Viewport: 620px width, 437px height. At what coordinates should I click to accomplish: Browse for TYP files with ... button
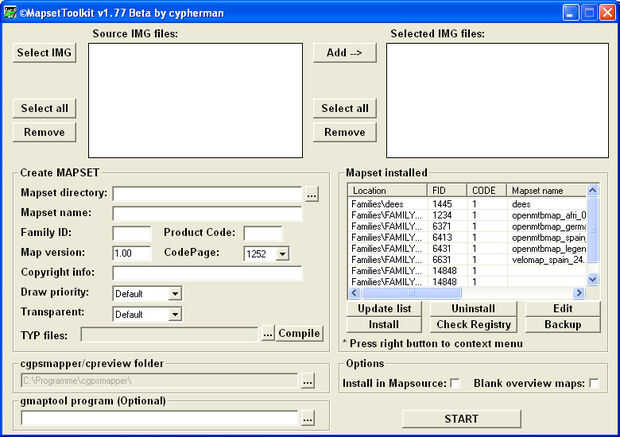tap(268, 334)
